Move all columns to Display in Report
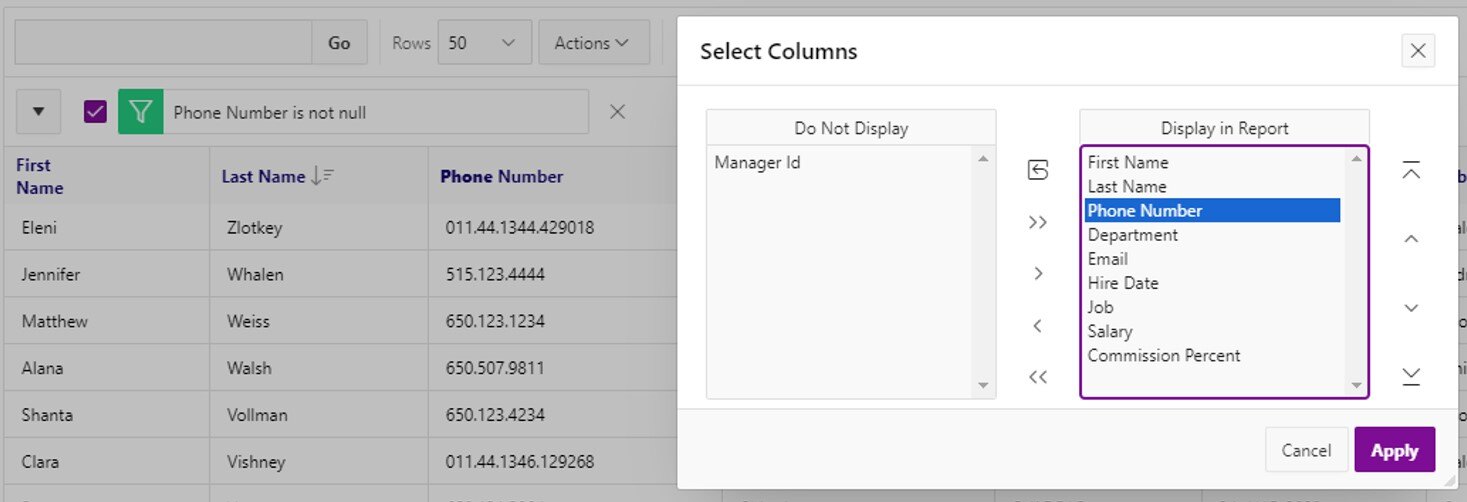Image resolution: width=1467 pixels, height=502 pixels. (1038, 222)
